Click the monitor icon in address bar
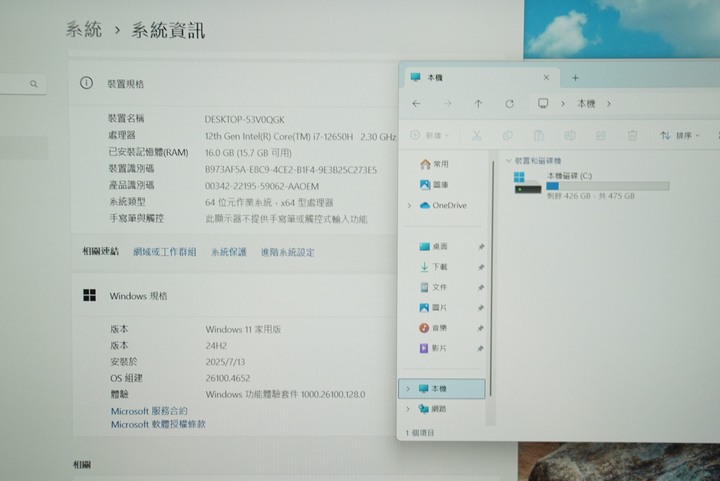The height and width of the screenshot is (481, 720). point(543,103)
